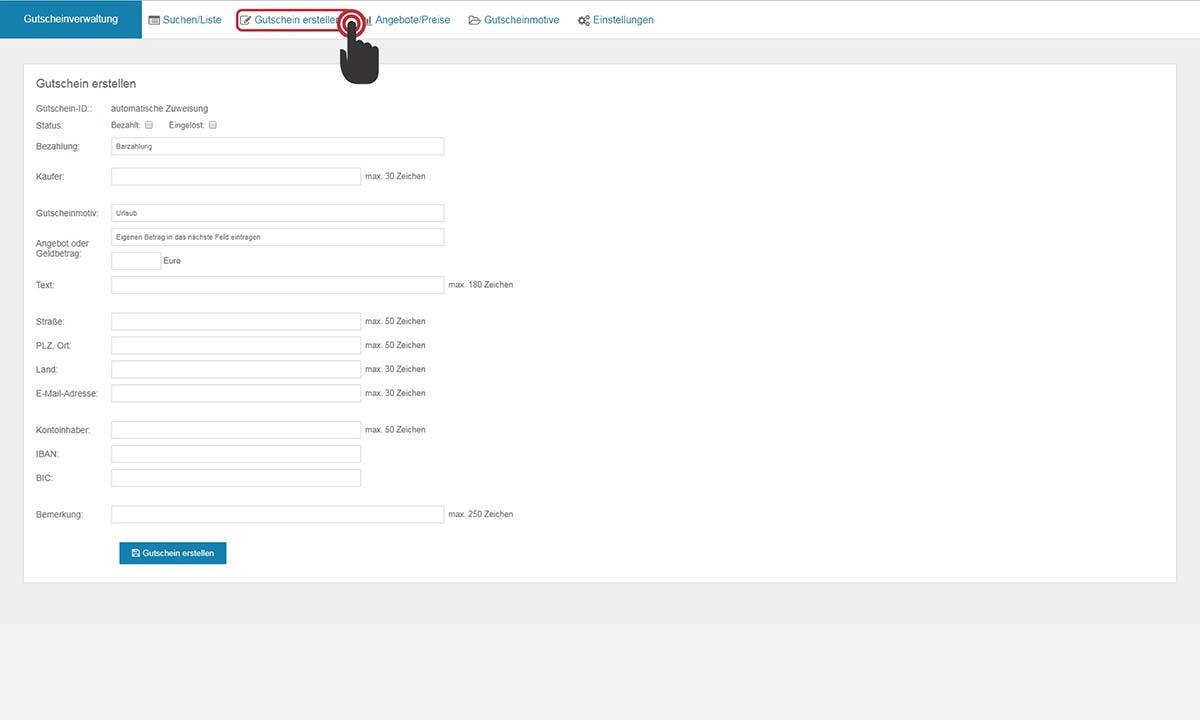
Task: Enable the Bezahlt checkbox
Action: pyautogui.click(x=149, y=125)
